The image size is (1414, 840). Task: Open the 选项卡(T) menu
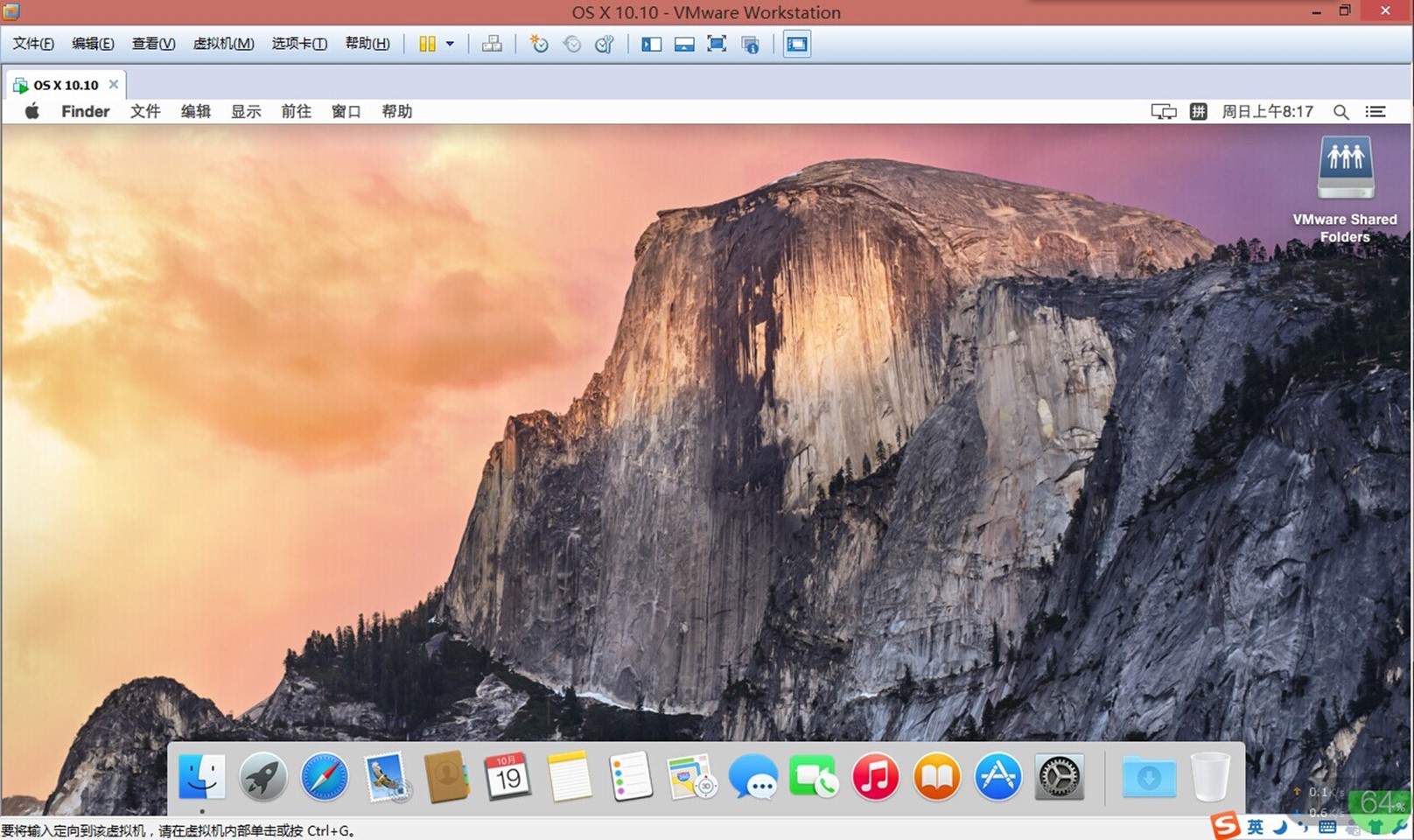click(299, 44)
